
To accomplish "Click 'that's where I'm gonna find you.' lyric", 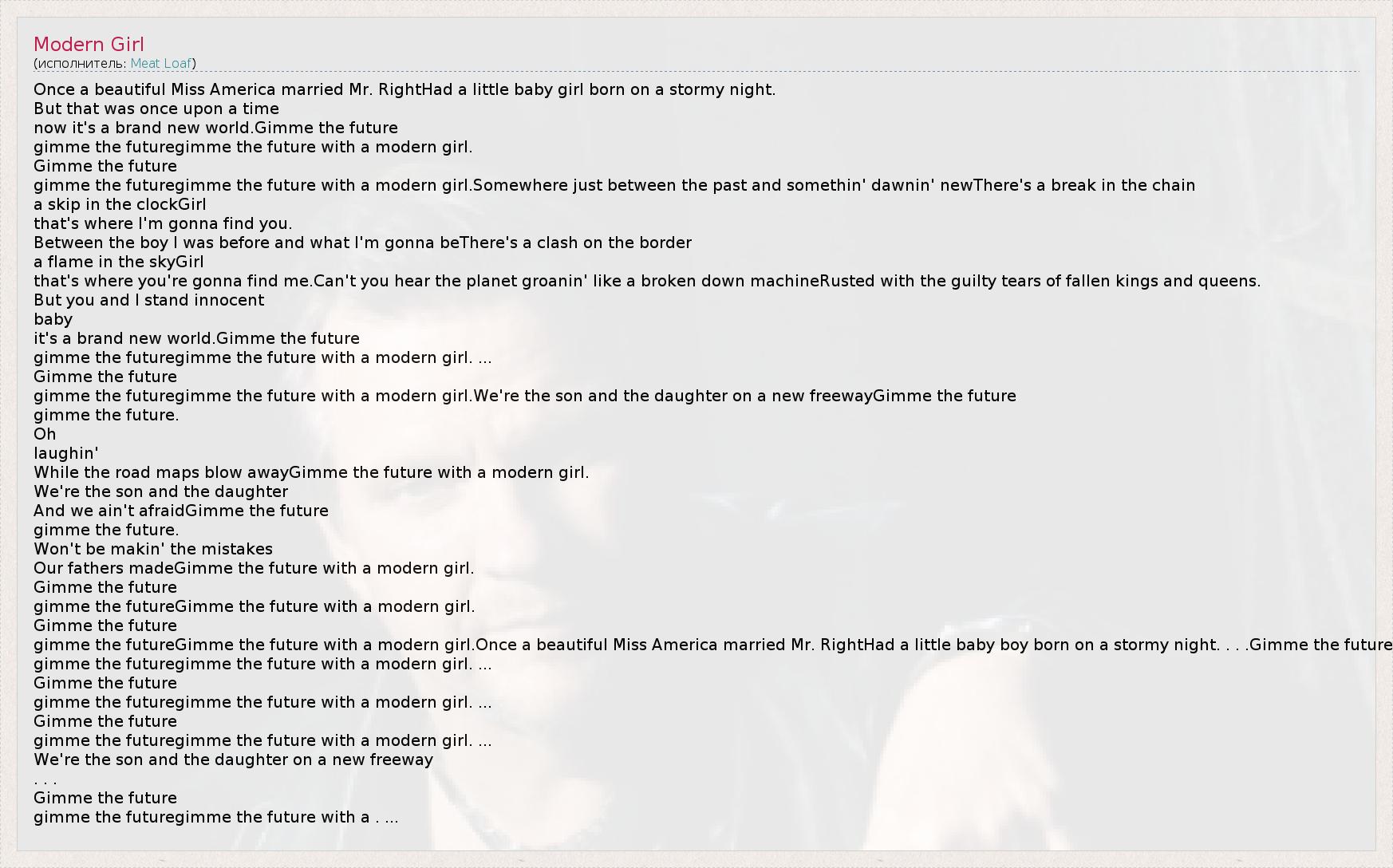I will (163, 223).
